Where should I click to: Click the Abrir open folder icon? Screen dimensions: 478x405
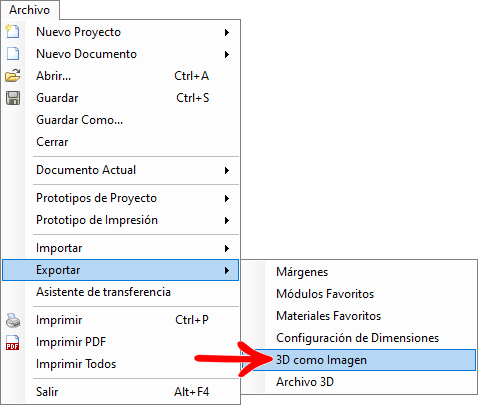(x=13, y=76)
